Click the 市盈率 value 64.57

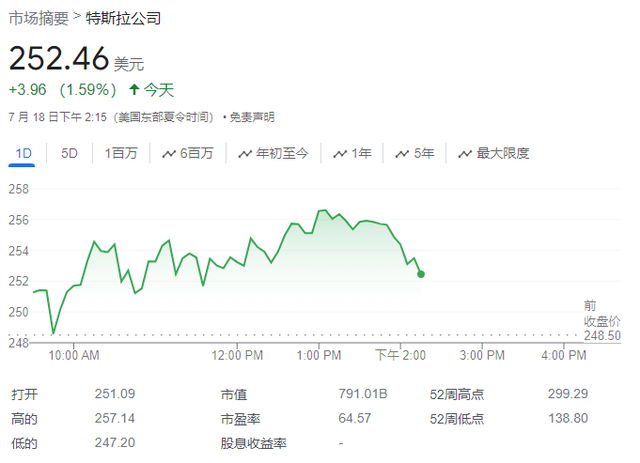pos(355,418)
